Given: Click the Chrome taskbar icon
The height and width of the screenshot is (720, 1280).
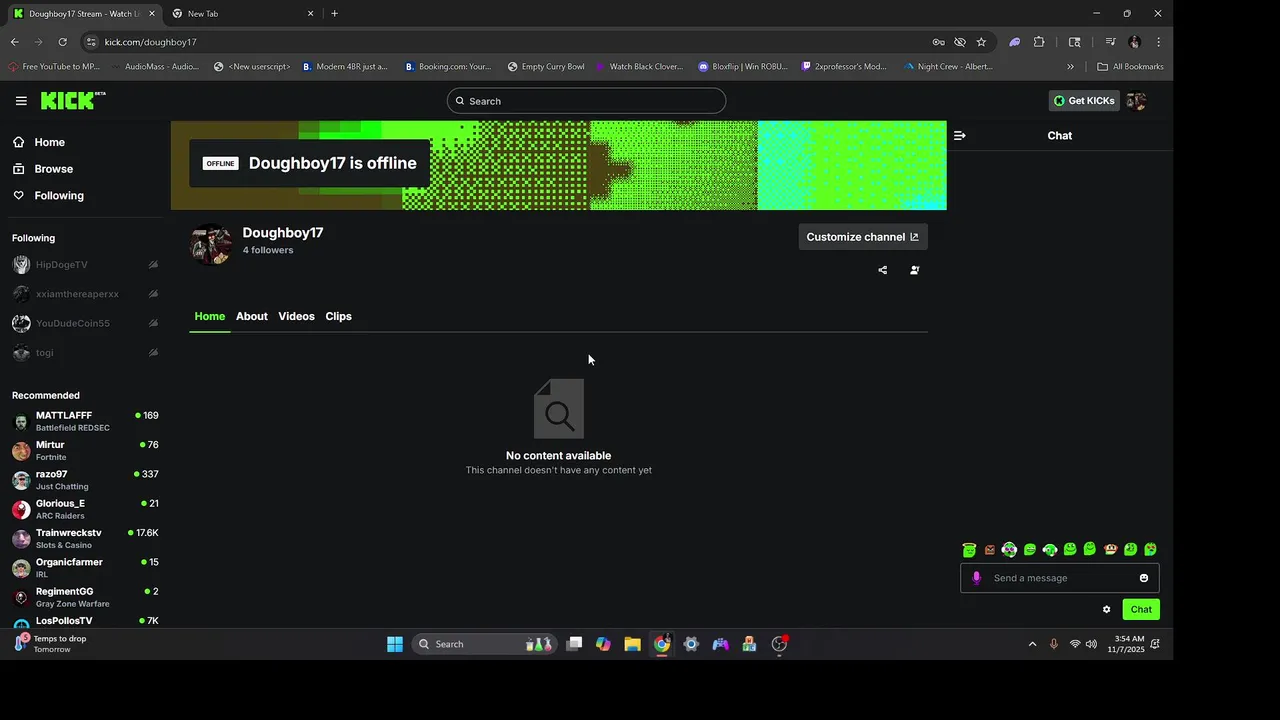Looking at the screenshot, I should point(662,644).
